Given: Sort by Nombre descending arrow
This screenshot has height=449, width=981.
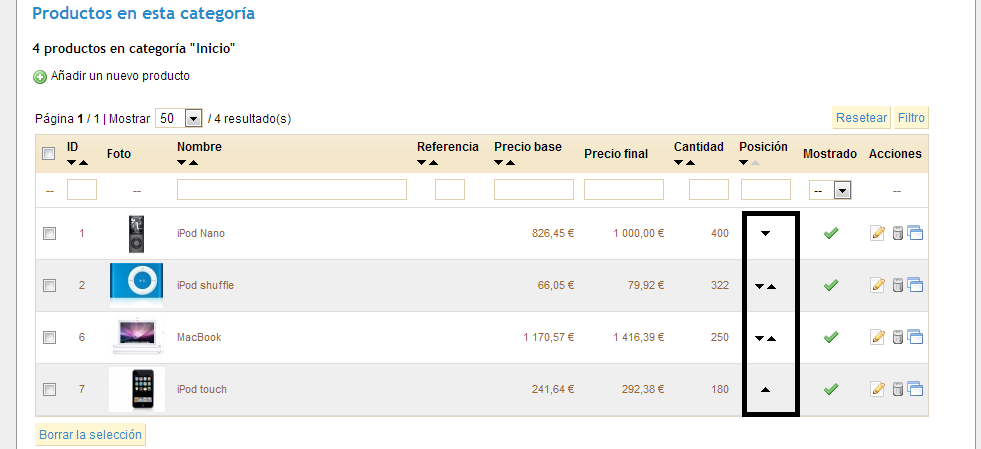Looking at the screenshot, I should [x=183, y=162].
